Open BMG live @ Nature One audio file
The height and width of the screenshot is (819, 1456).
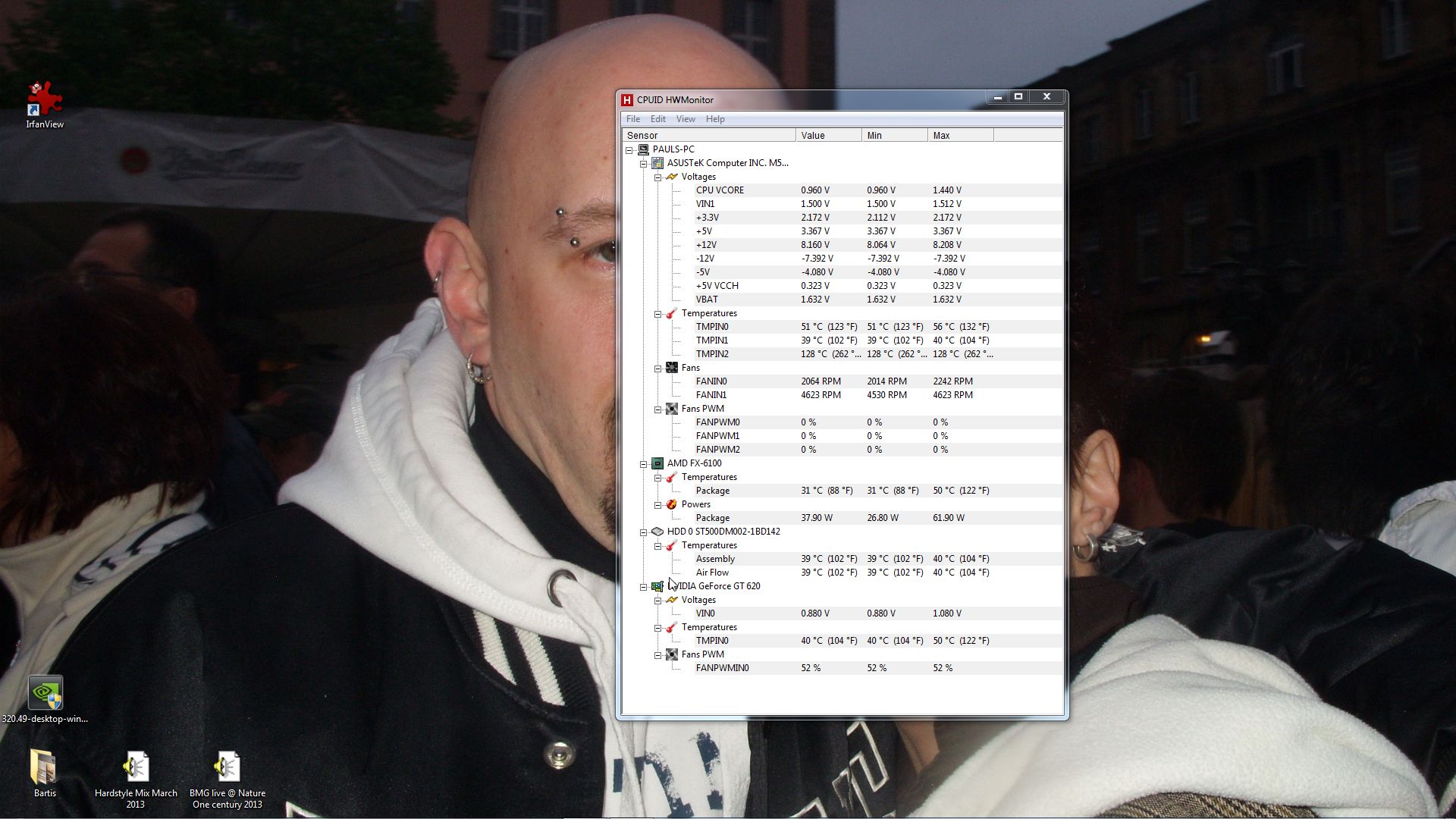click(227, 767)
